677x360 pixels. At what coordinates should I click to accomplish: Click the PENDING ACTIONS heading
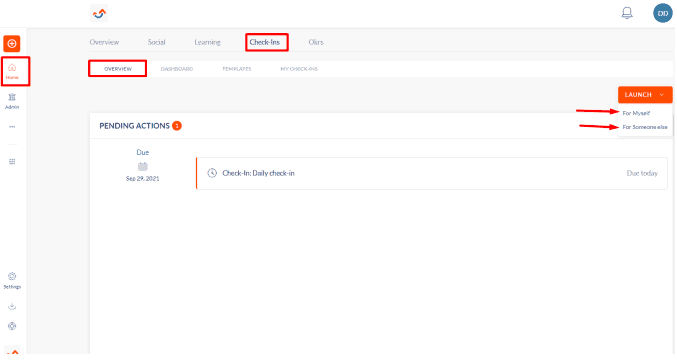click(x=134, y=126)
